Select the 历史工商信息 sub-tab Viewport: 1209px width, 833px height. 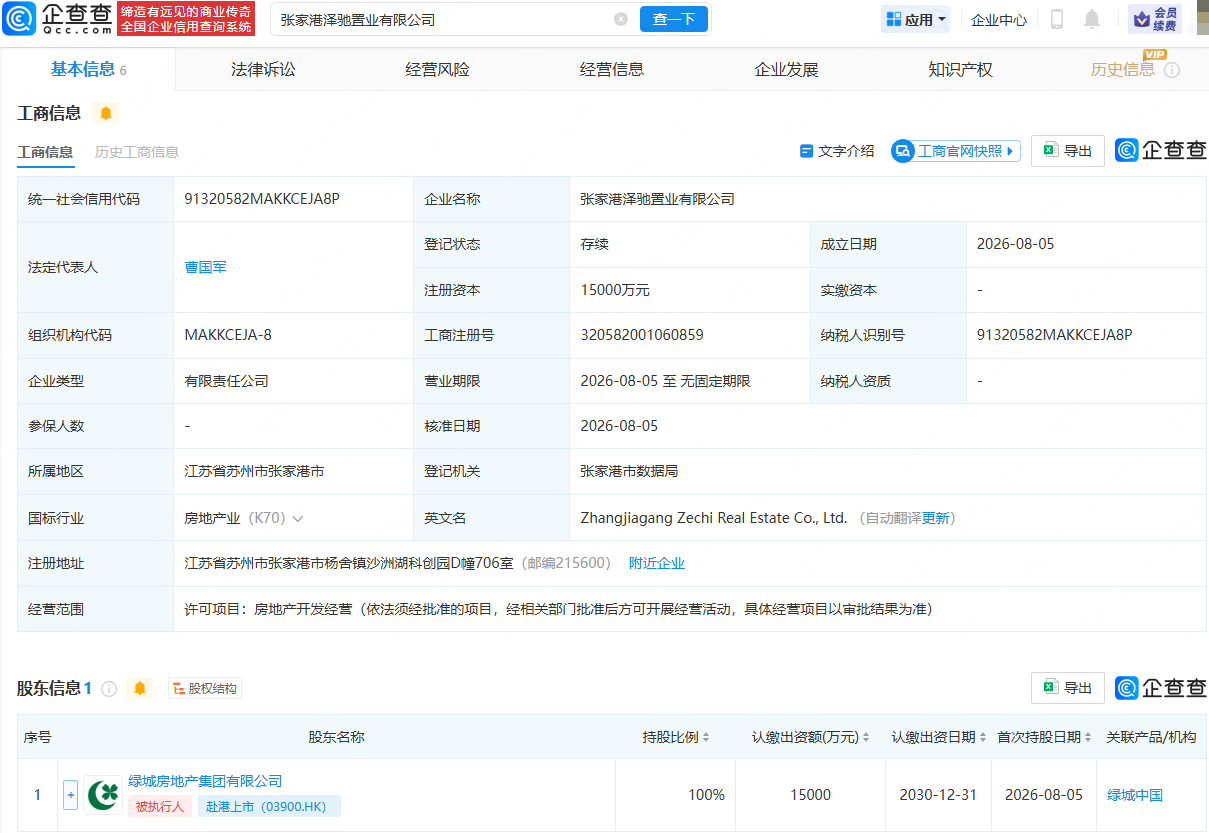[137, 152]
